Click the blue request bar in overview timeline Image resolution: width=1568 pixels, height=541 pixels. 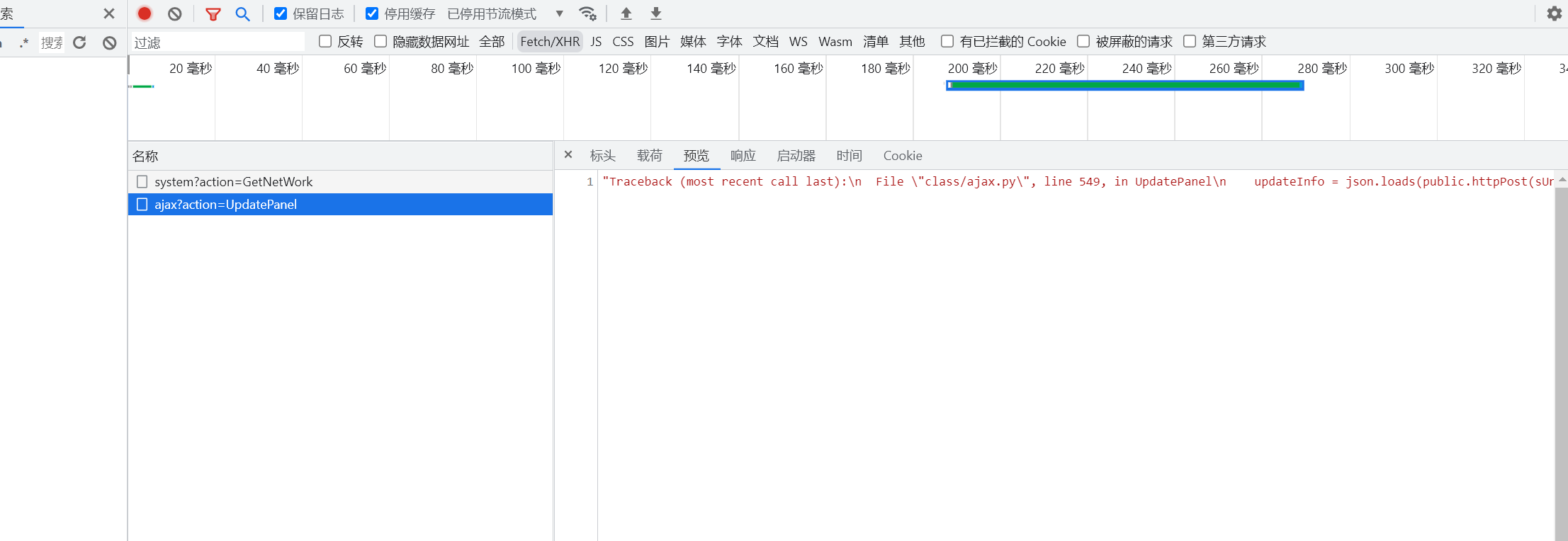pyautogui.click(x=1125, y=85)
